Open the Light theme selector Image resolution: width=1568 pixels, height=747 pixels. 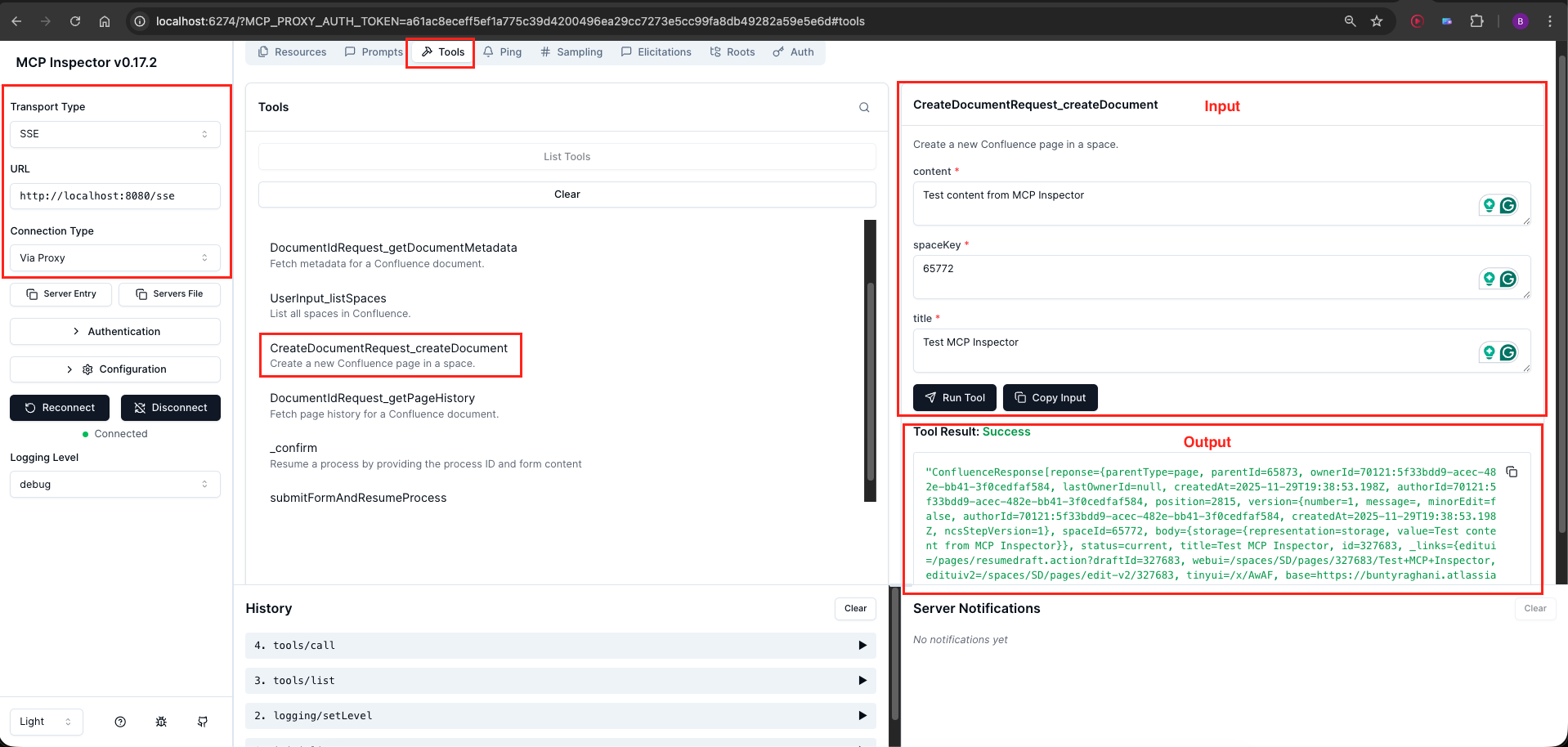click(x=46, y=722)
